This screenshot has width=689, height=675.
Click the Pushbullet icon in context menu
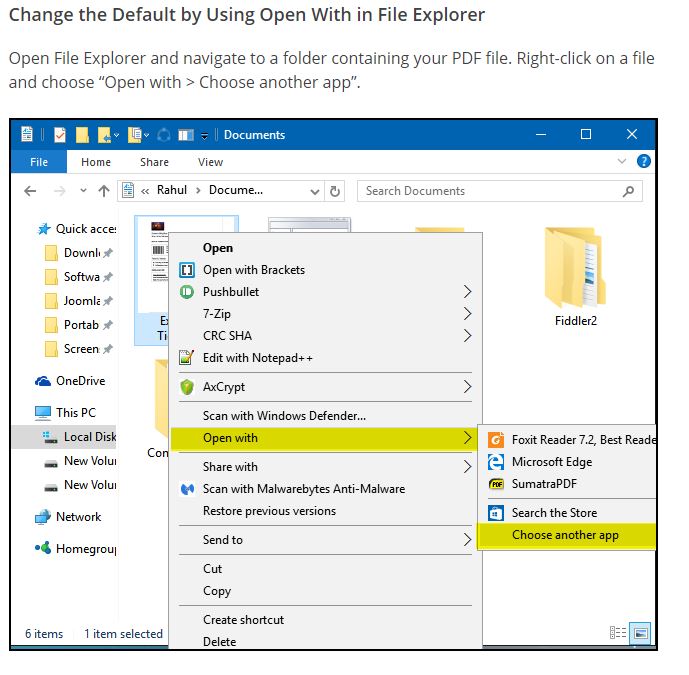coord(186,292)
